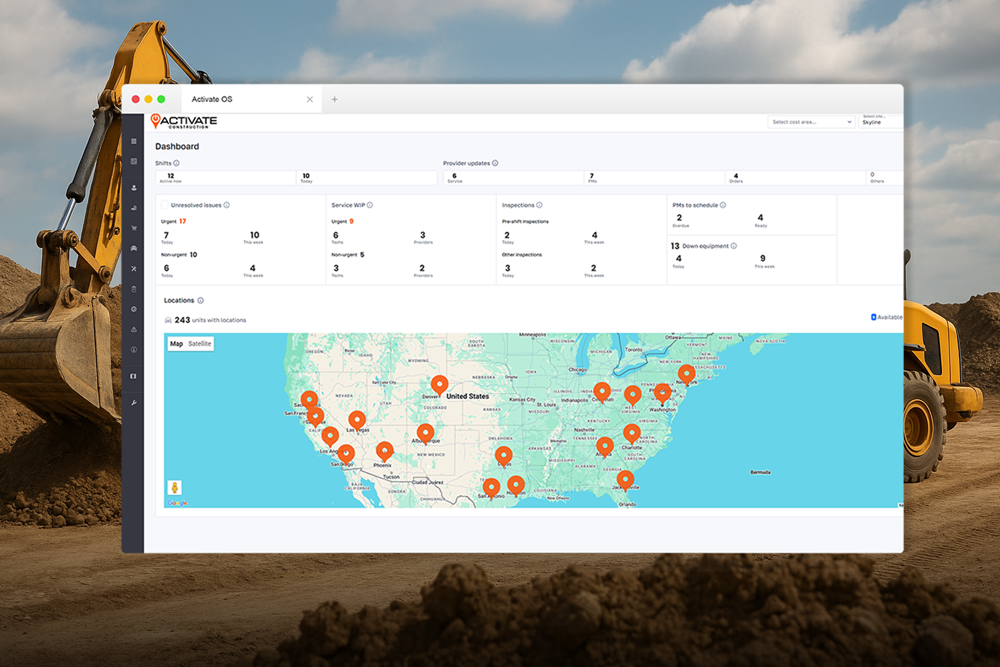The width and height of the screenshot is (1000, 667).
Task: Click the info icon next to Shifts
Action: point(177,163)
